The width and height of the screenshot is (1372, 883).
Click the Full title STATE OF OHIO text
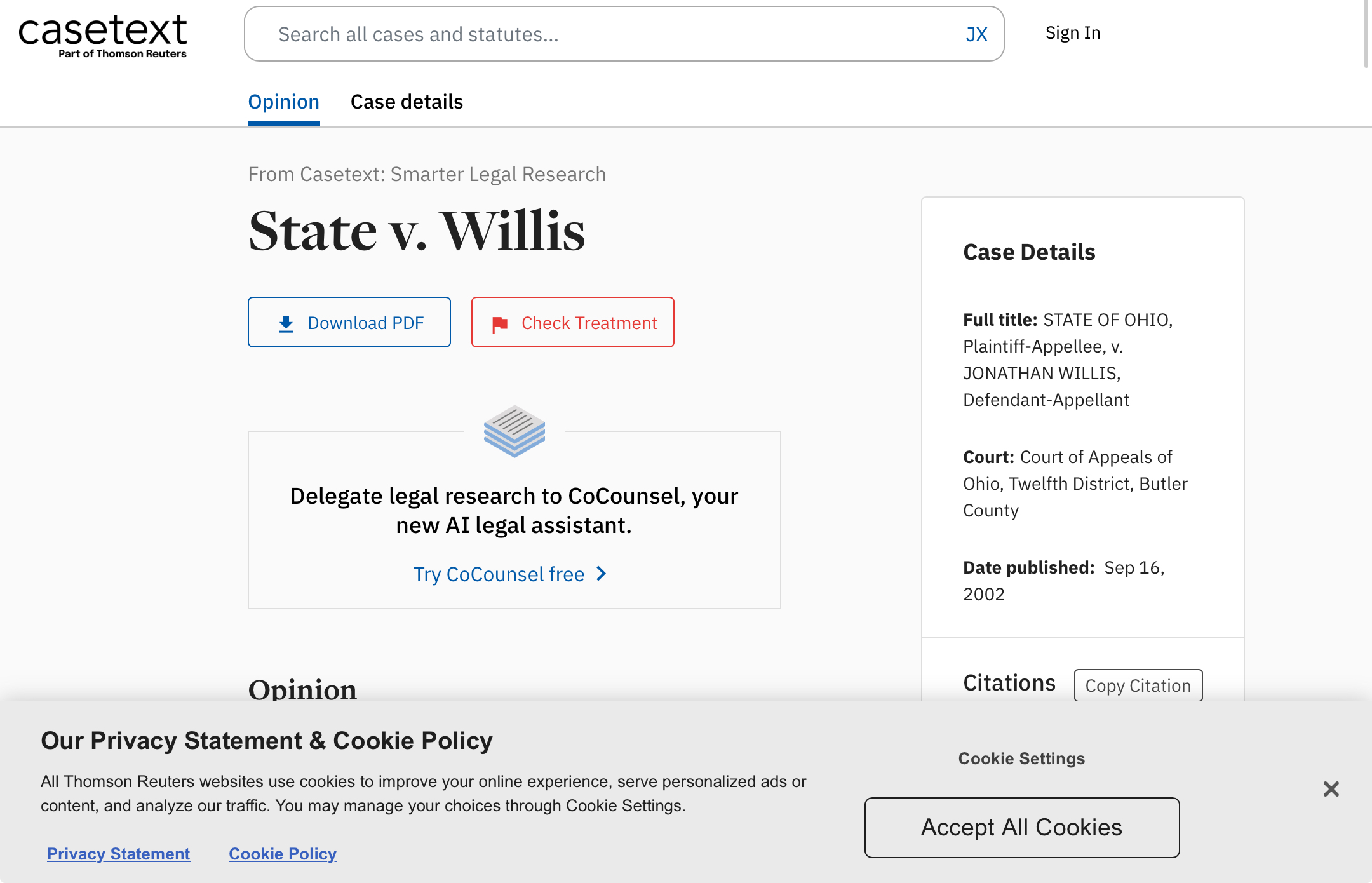[1068, 360]
